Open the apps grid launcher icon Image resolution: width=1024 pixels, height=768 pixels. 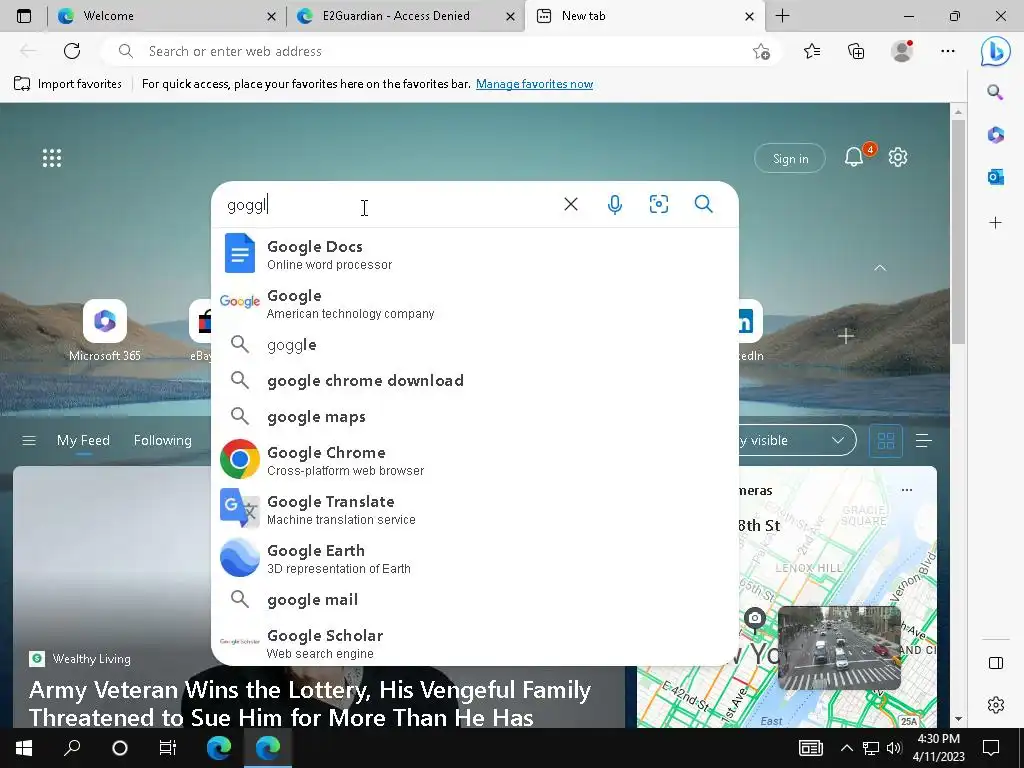52,158
